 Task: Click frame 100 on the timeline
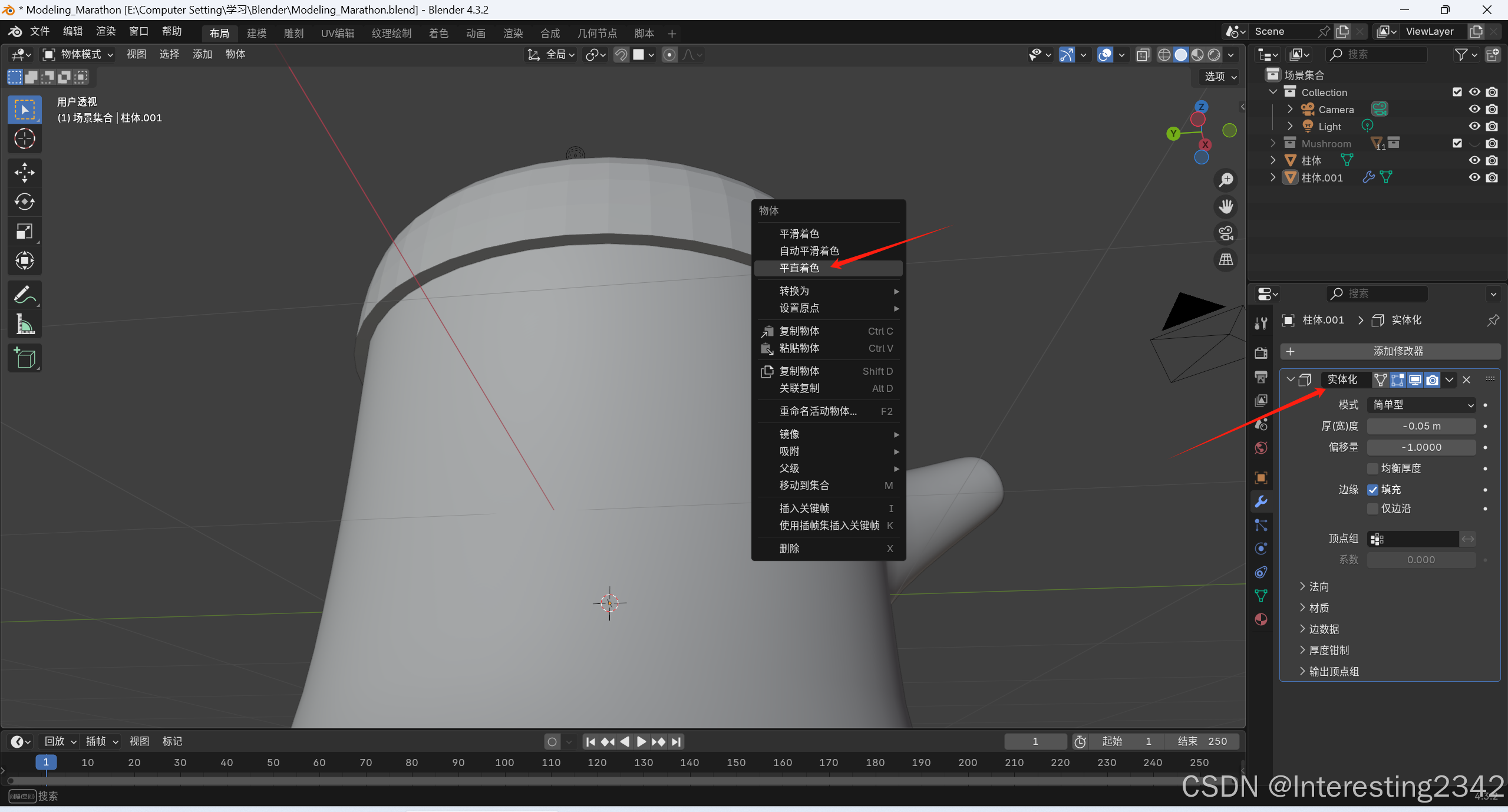[504, 763]
